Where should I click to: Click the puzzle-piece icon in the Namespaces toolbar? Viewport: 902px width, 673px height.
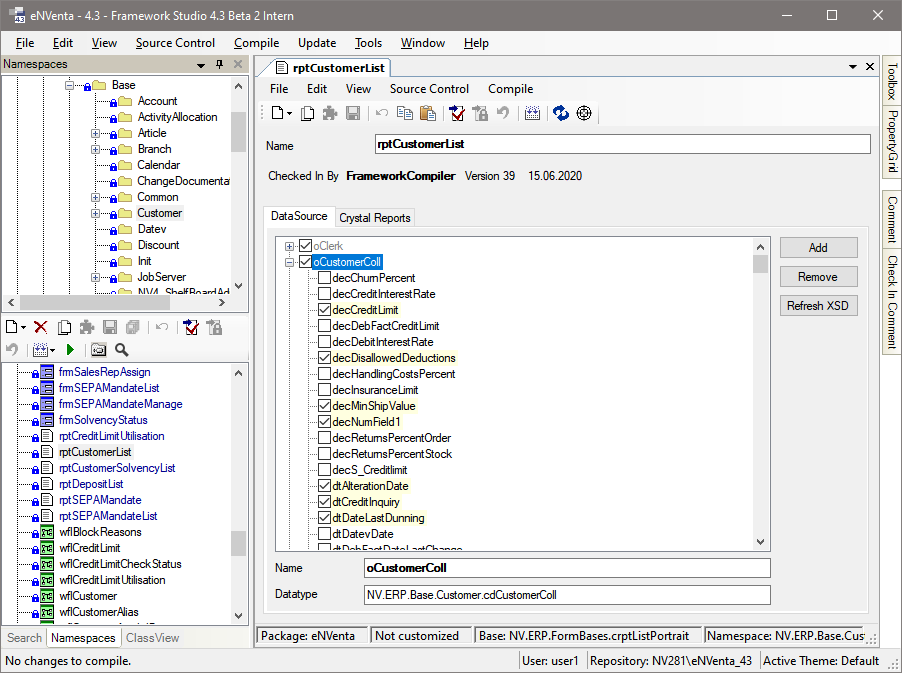tap(87, 328)
